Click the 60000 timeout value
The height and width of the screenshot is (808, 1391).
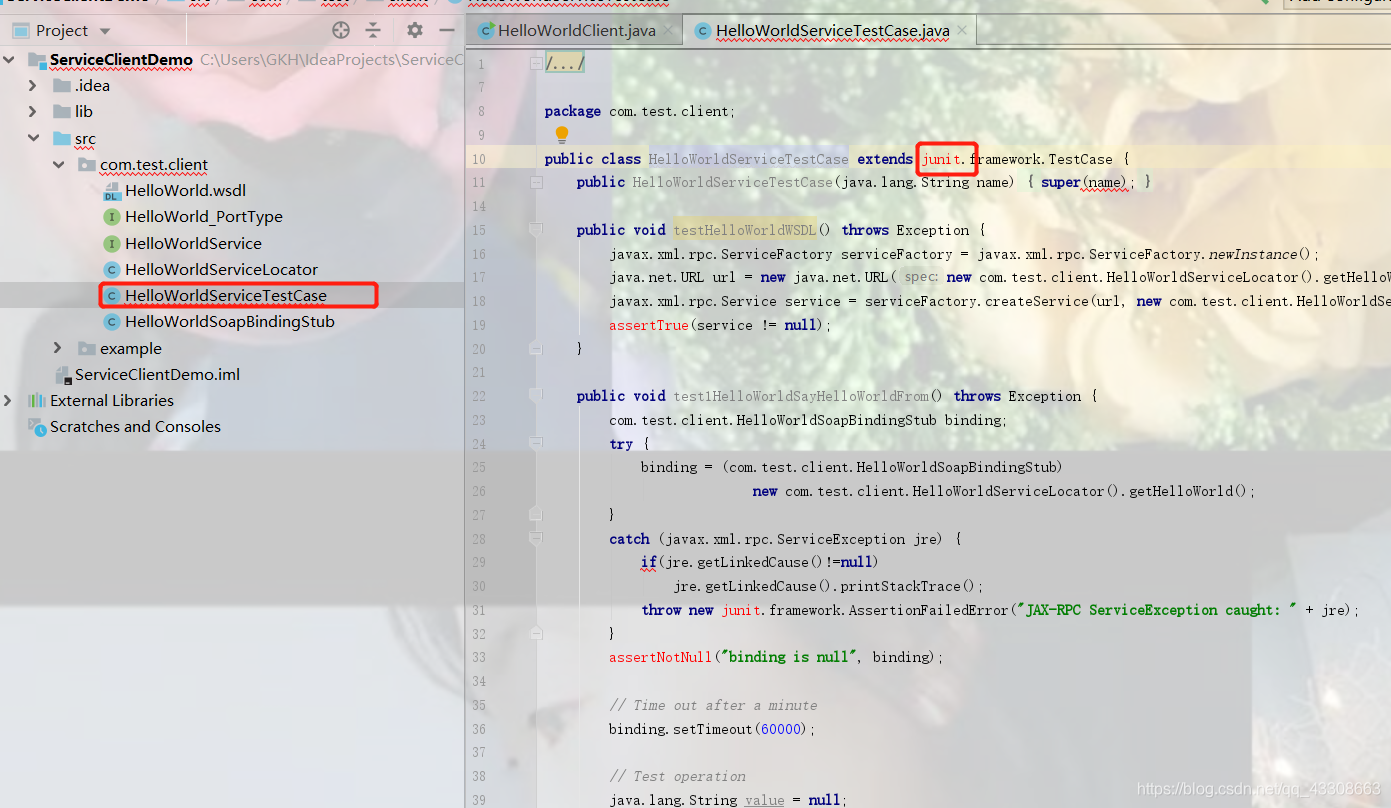[x=780, y=729]
